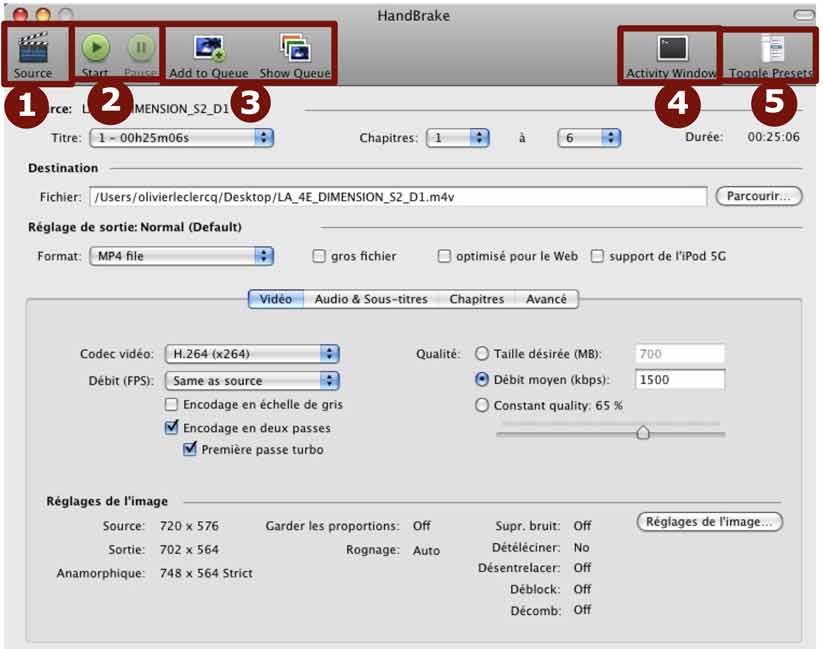Click the Supr. bruit value Off
823x649 pixels.
coord(582,526)
